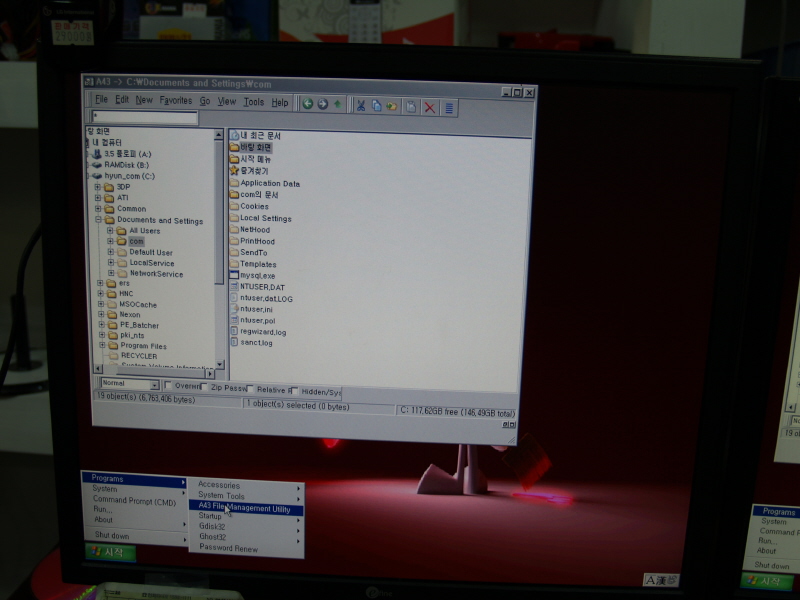
Task: Expand the All Users tree node
Action: [110, 230]
